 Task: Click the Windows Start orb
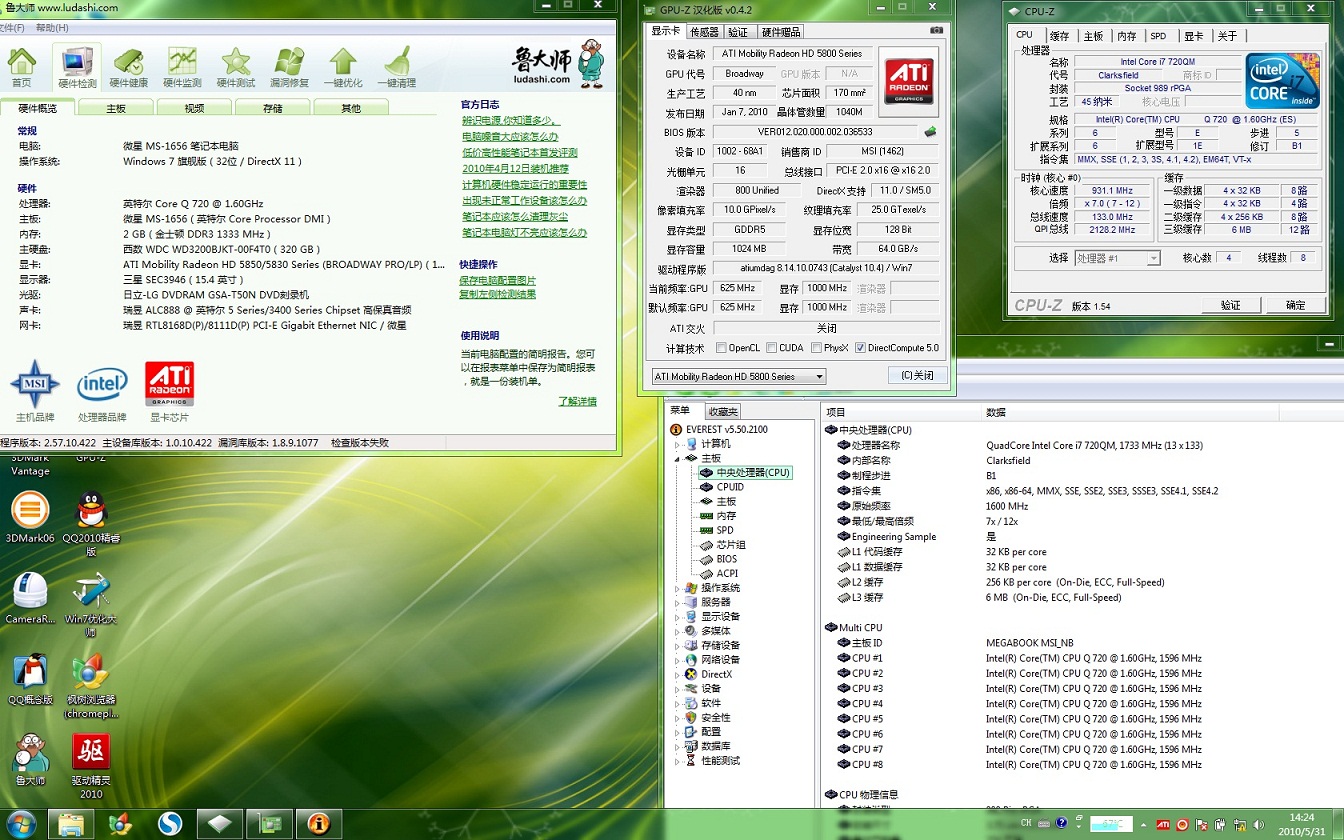tap(19, 824)
